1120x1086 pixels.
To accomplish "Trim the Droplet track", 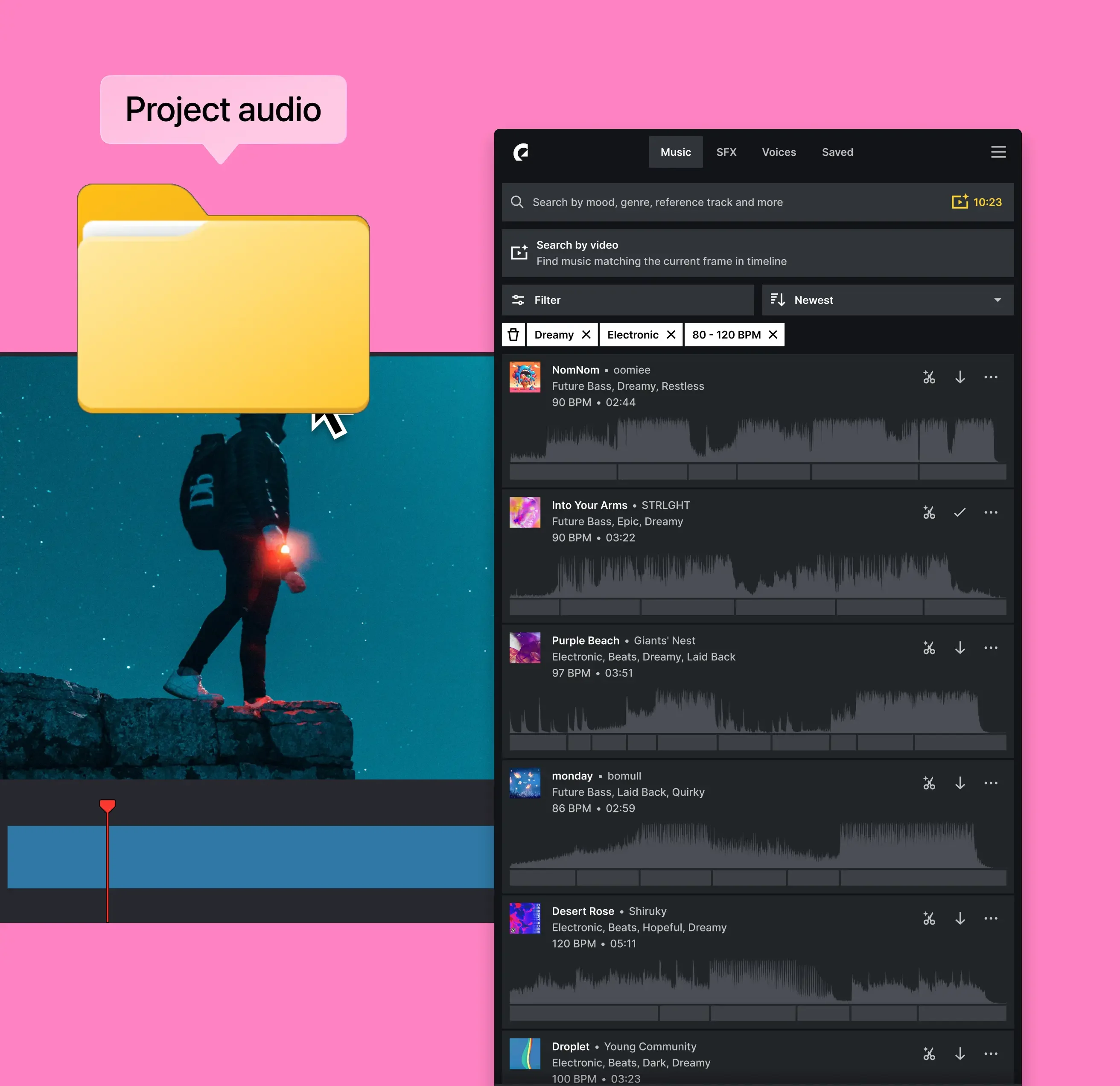I will tap(929, 1054).
